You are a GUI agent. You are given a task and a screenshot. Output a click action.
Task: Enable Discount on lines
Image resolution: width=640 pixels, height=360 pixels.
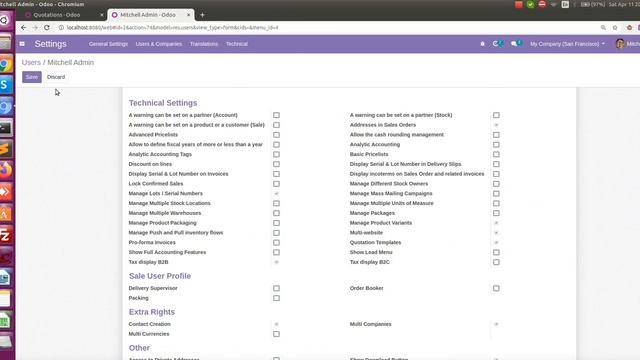tap(276, 164)
